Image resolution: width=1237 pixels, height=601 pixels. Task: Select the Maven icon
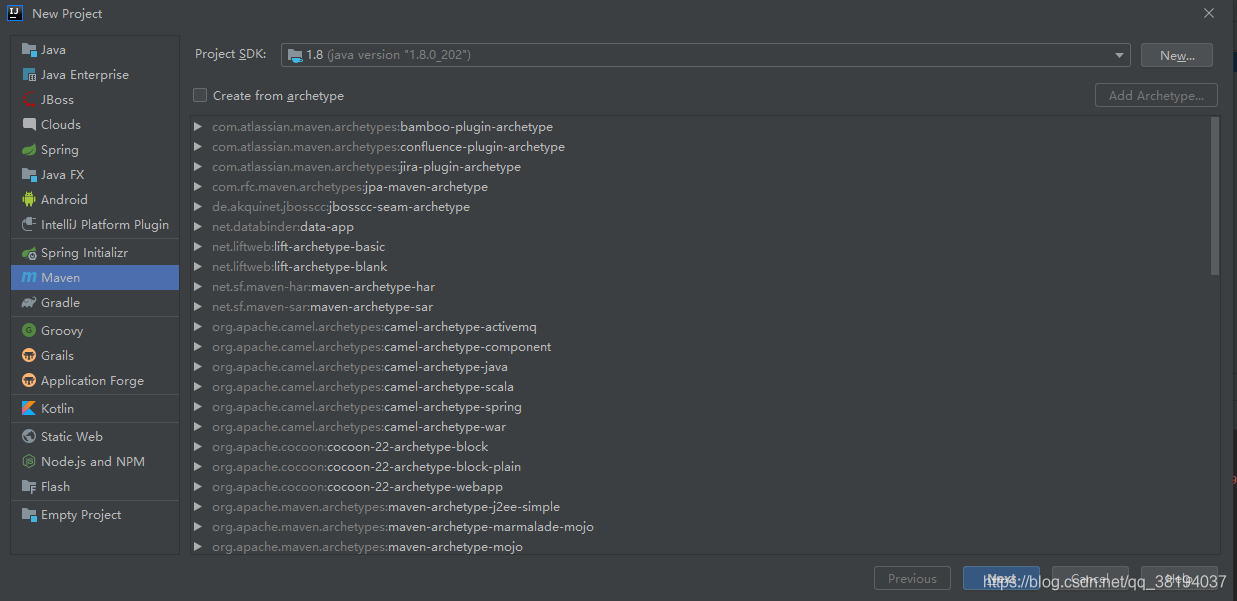30,278
